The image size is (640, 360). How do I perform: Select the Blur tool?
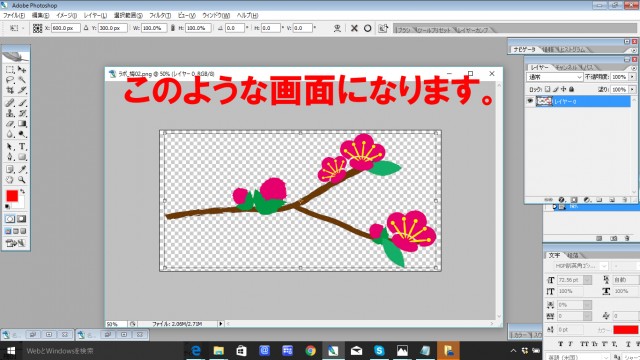coord(10,133)
